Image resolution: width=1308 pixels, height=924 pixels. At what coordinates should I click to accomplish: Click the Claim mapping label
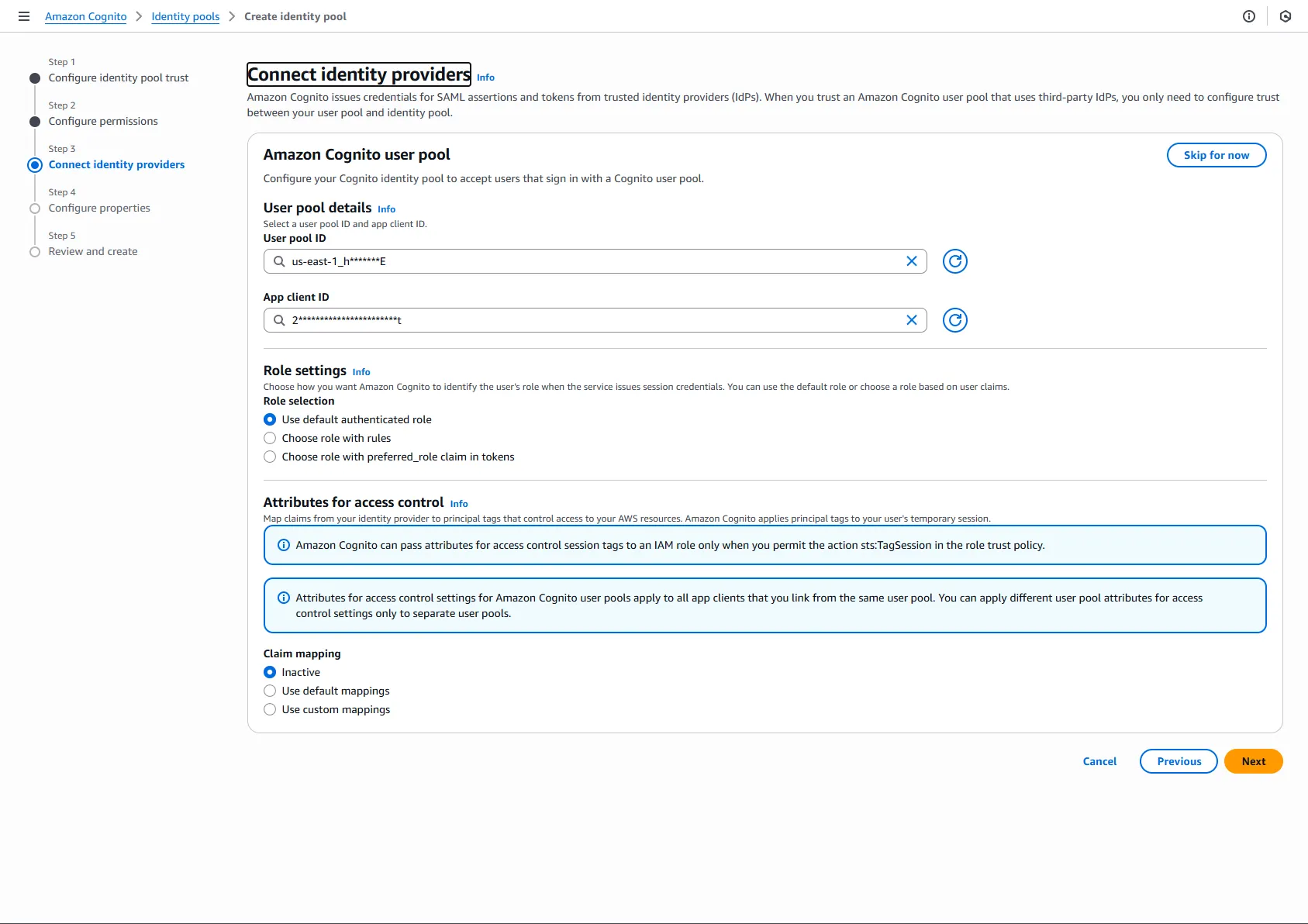click(x=302, y=653)
